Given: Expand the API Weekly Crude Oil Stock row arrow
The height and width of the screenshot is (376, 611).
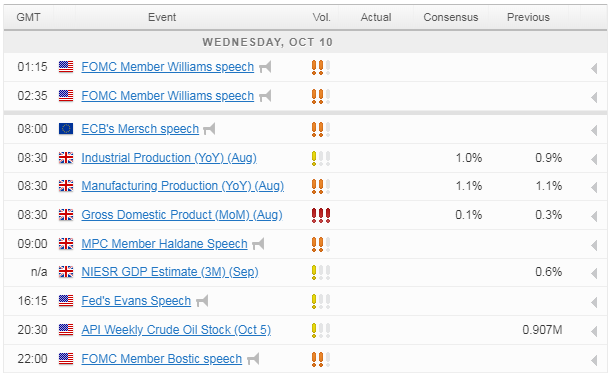Looking at the screenshot, I should point(594,331).
